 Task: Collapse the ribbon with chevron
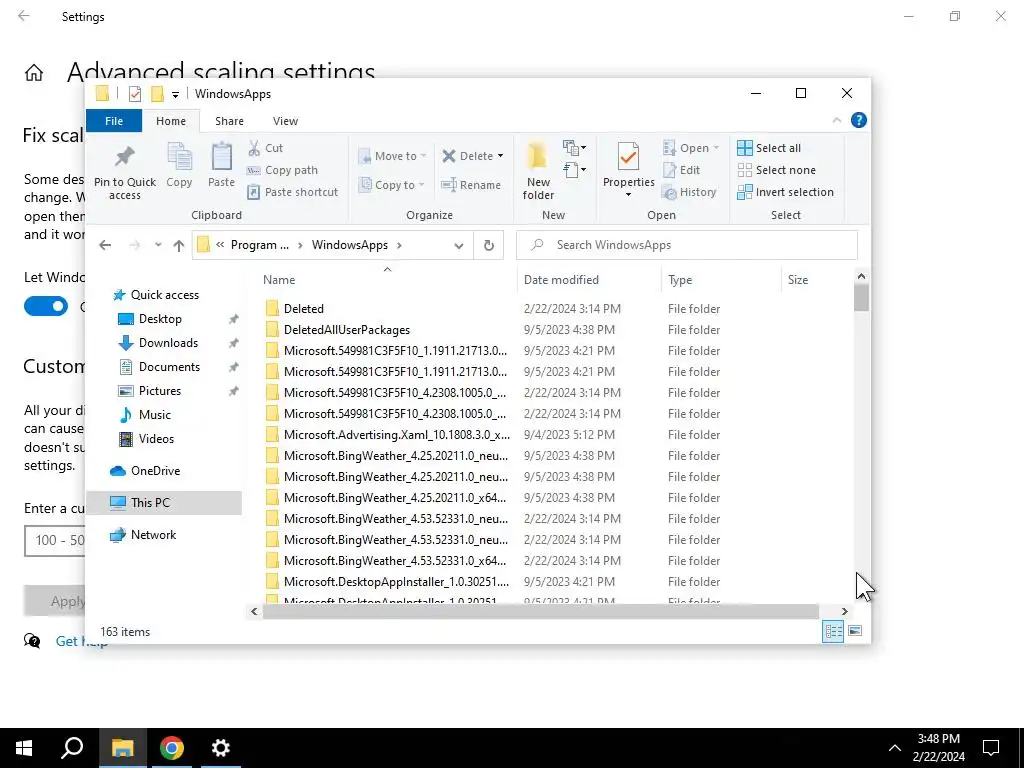point(837,120)
